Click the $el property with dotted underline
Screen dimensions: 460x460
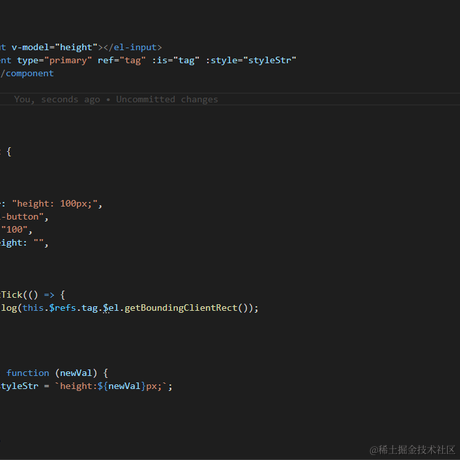click(111, 308)
